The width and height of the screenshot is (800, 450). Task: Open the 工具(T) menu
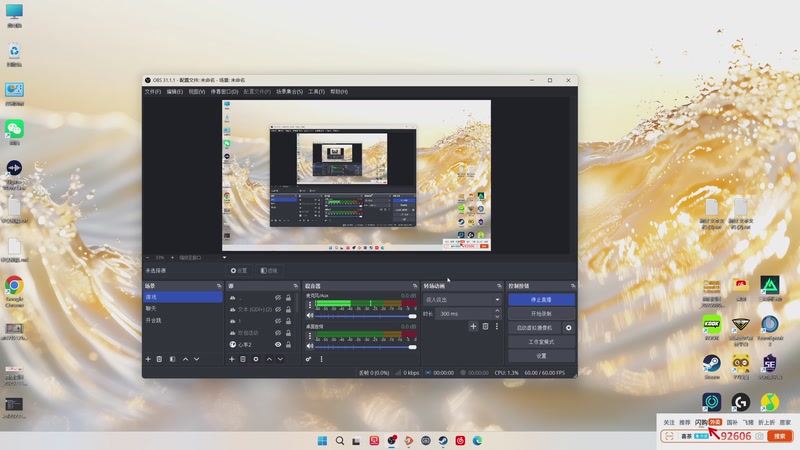[x=316, y=91]
